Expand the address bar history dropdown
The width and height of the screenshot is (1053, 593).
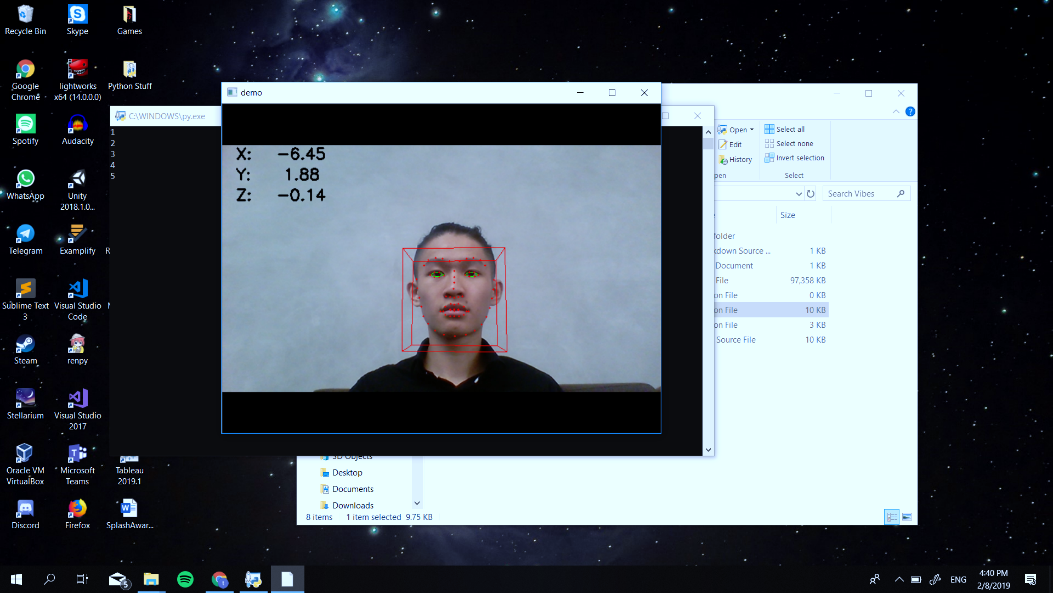(x=798, y=193)
